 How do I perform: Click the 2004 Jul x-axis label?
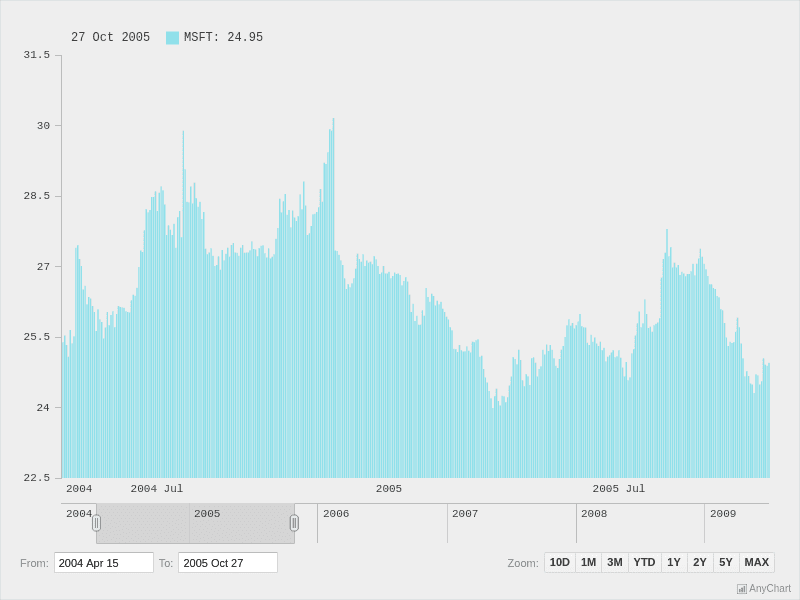point(157,489)
